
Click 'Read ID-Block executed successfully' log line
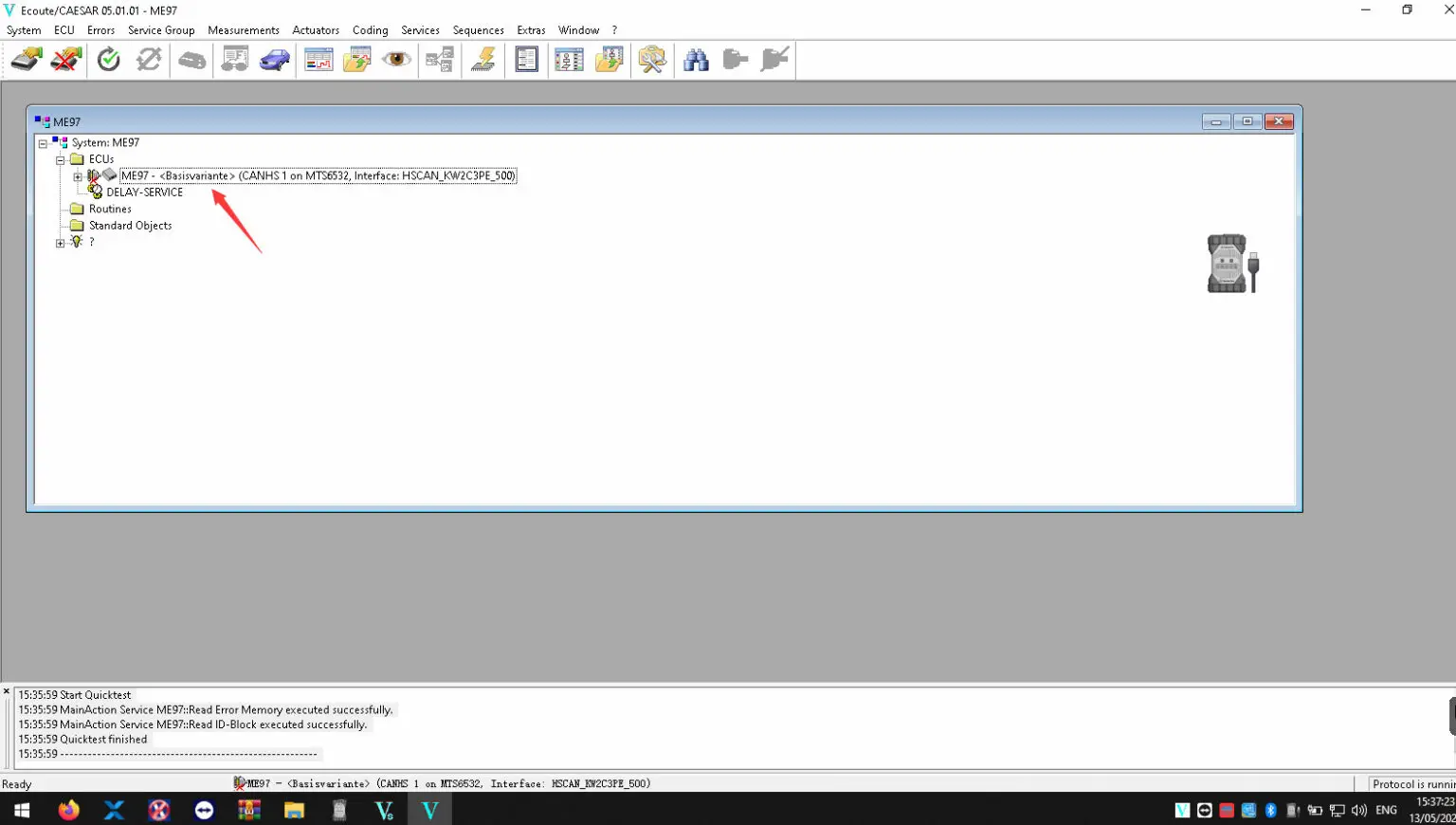point(192,724)
